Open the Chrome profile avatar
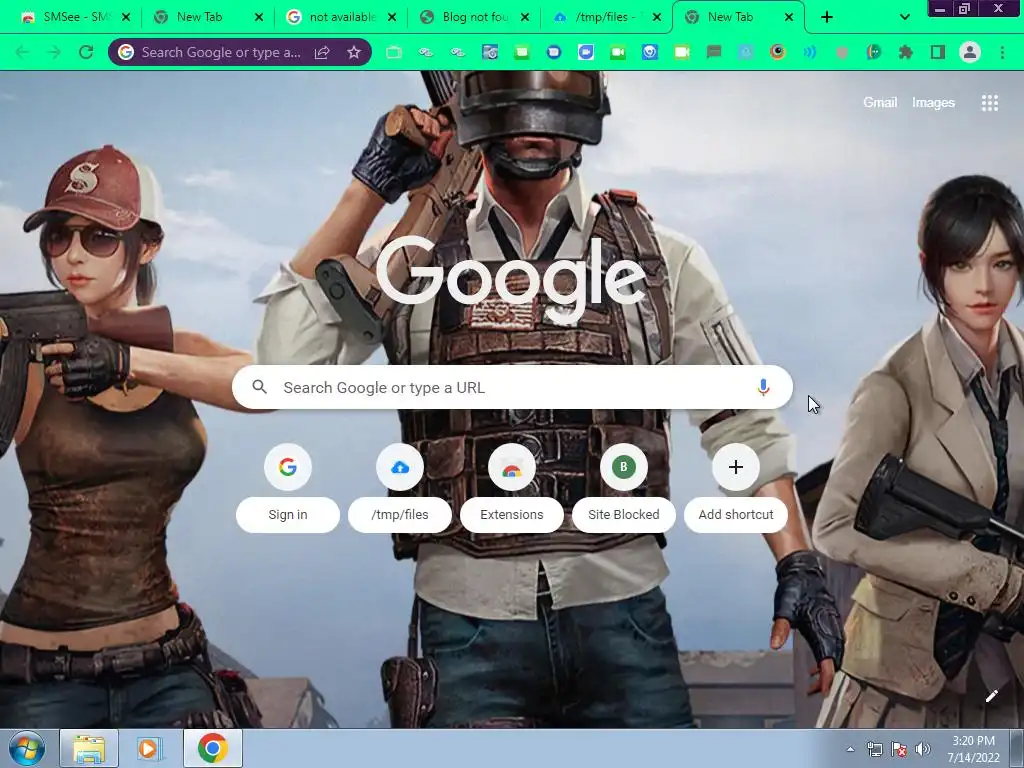Viewport: 1024px width, 768px height. (970, 52)
